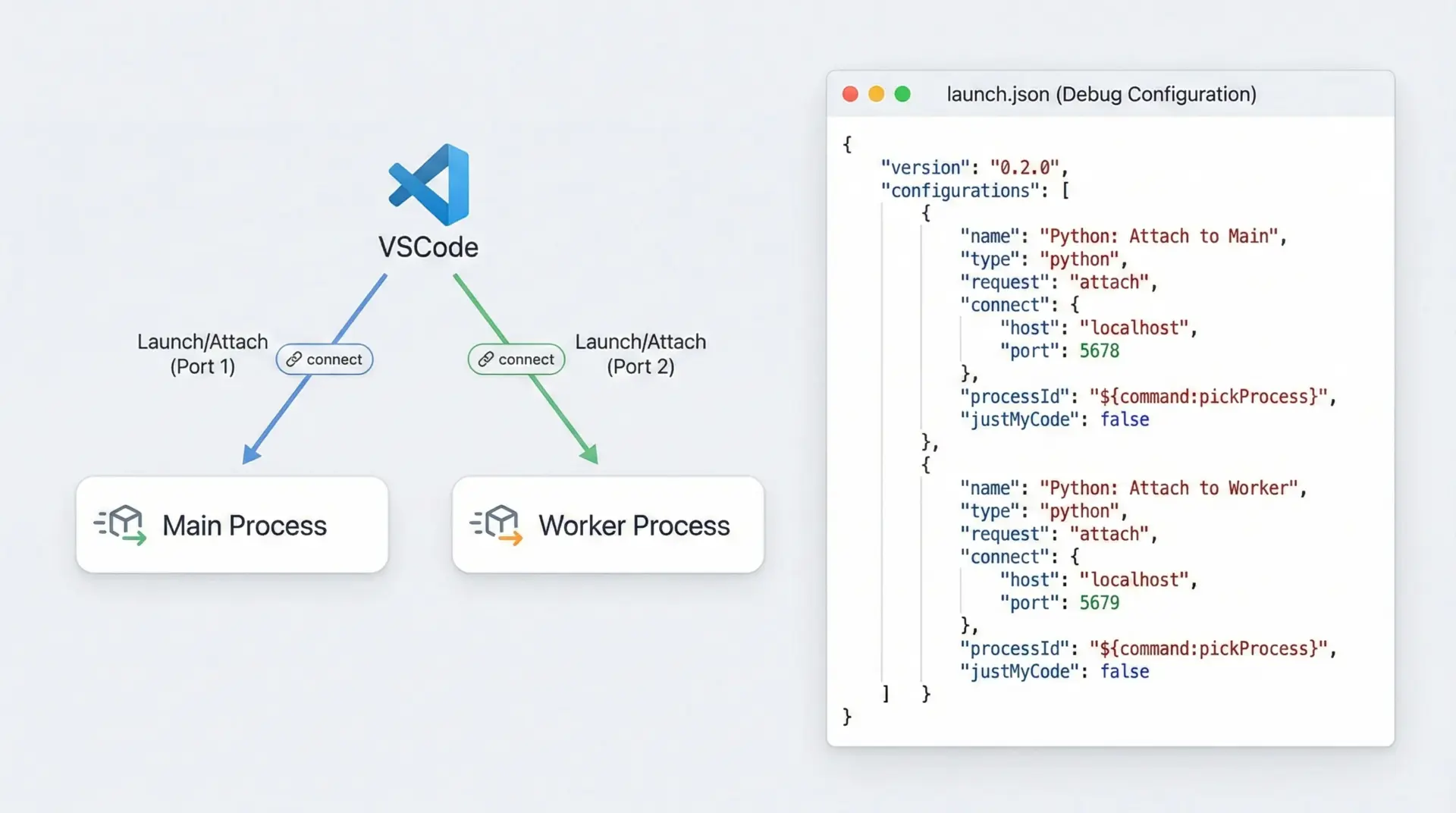The image size is (1456, 813).
Task: Click the VSCode logo icon
Action: tap(429, 184)
